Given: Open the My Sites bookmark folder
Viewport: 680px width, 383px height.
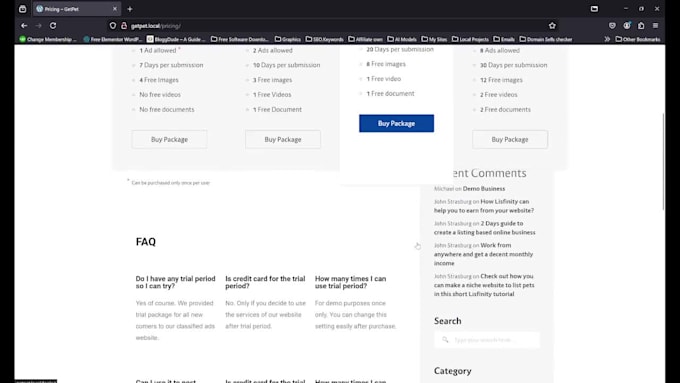Looking at the screenshot, I should pyautogui.click(x=434, y=39).
